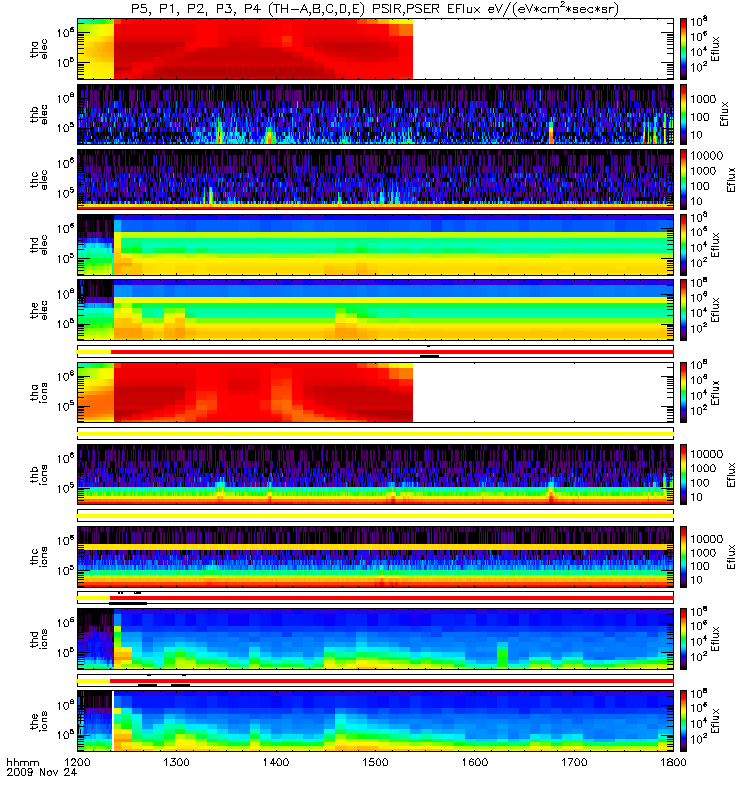Click inside the thb ions spectrogram panel
Screen dimensions: 750x800
375,474
